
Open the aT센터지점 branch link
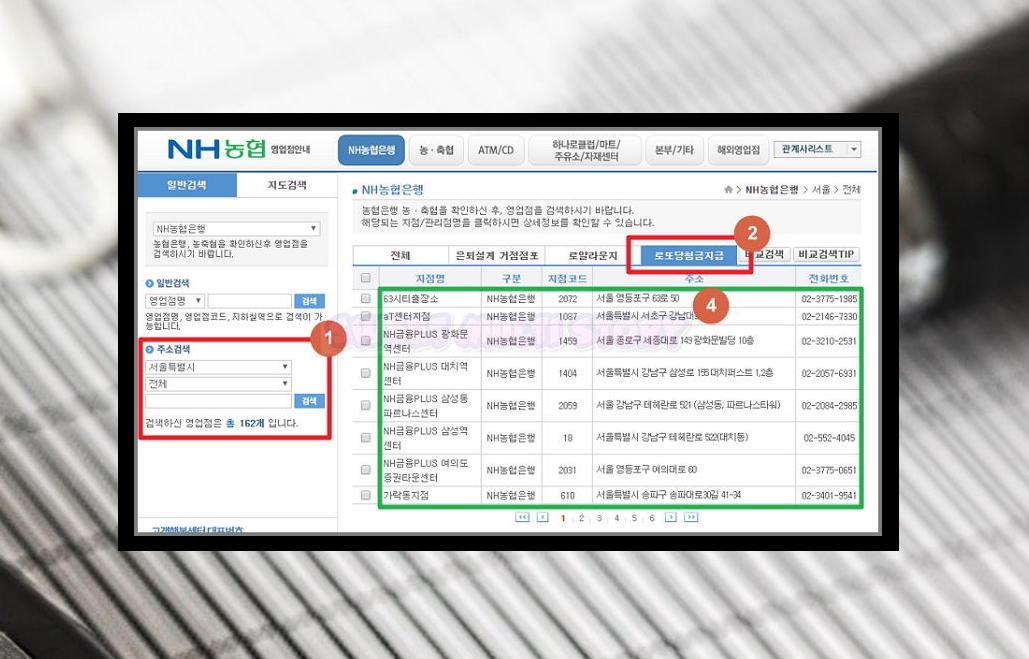tap(407, 316)
